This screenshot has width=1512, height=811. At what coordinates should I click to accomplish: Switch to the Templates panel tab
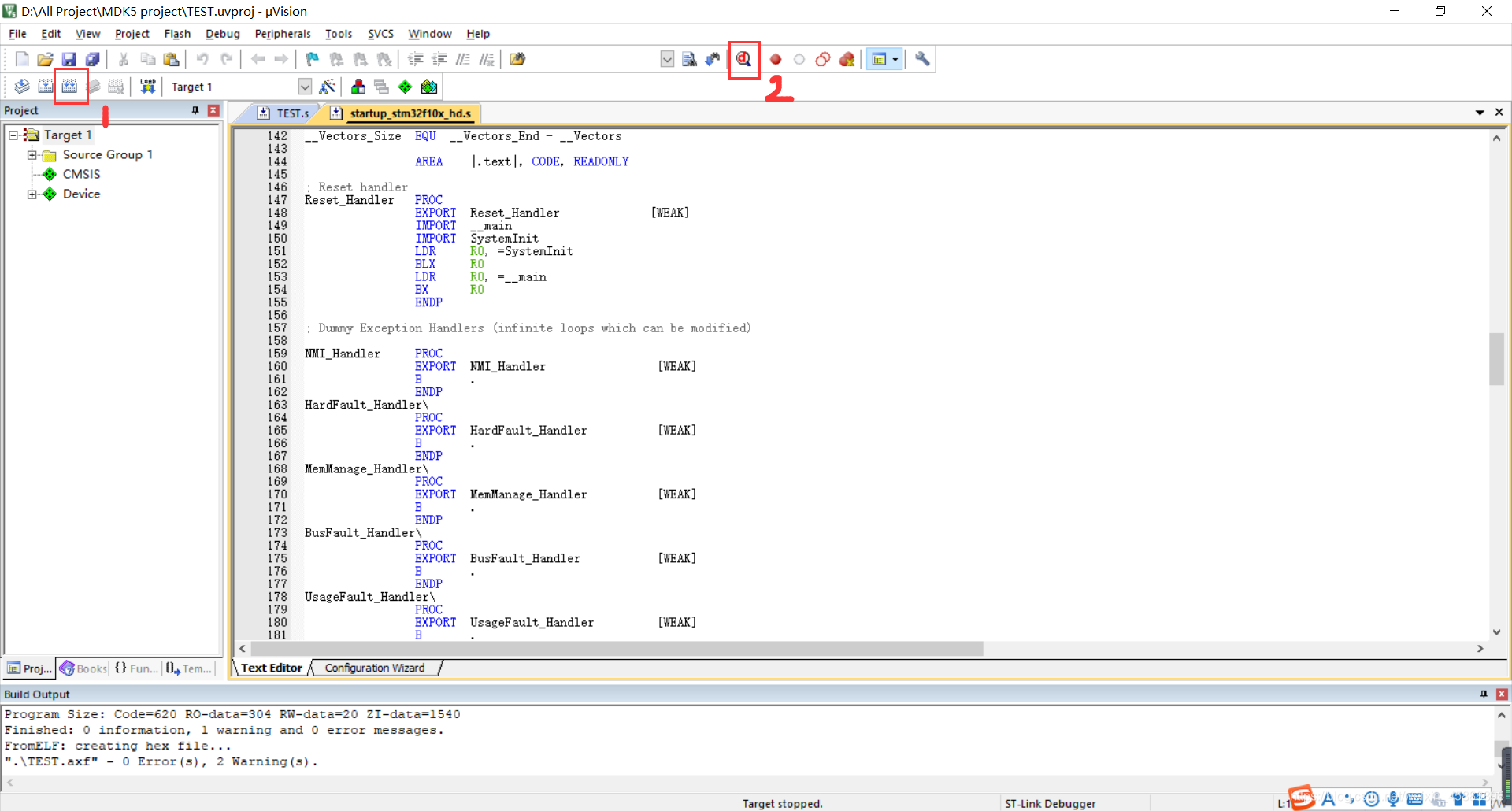coord(189,668)
